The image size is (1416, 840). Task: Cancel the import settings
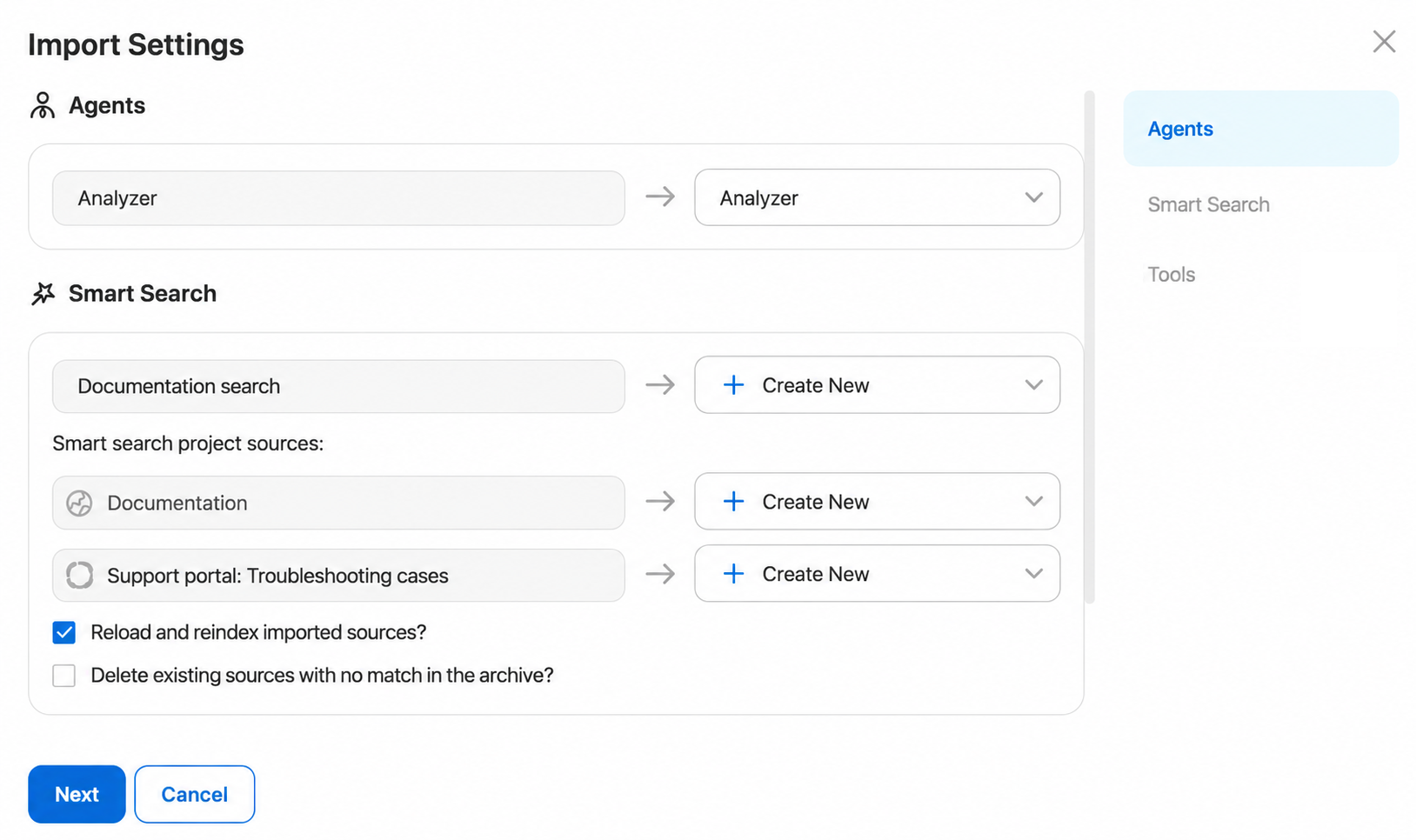coord(195,794)
